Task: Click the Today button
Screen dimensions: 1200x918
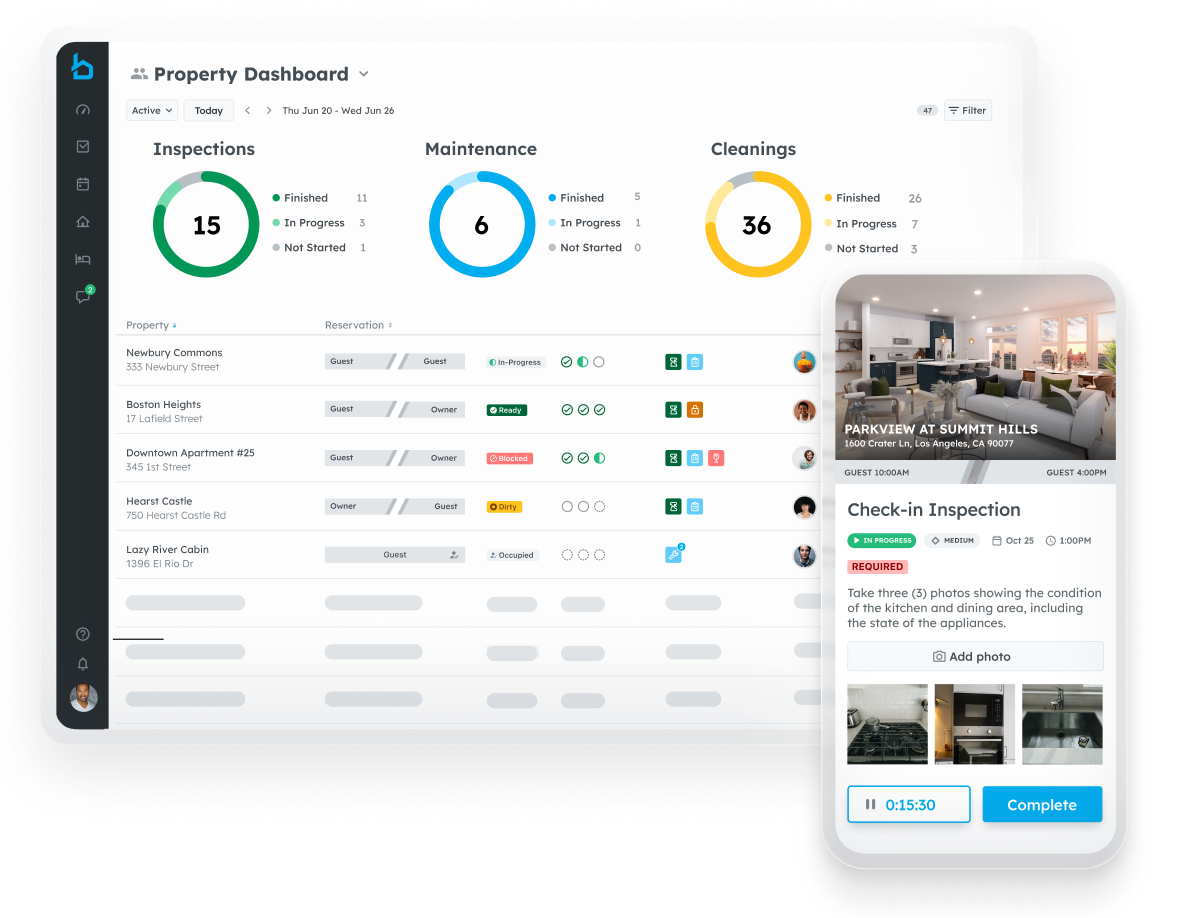Action: click(x=209, y=111)
